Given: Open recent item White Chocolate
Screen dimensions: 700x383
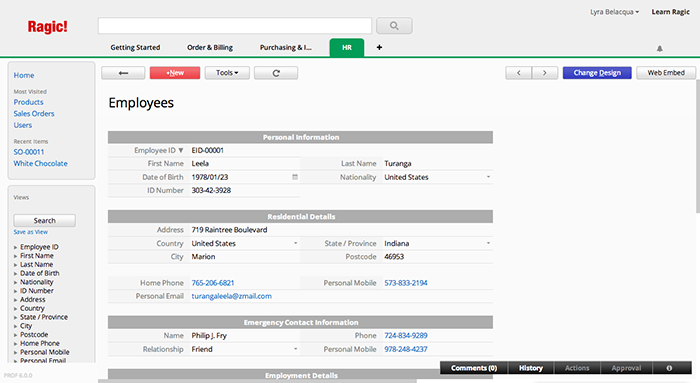Looking at the screenshot, I should tap(41, 164).
